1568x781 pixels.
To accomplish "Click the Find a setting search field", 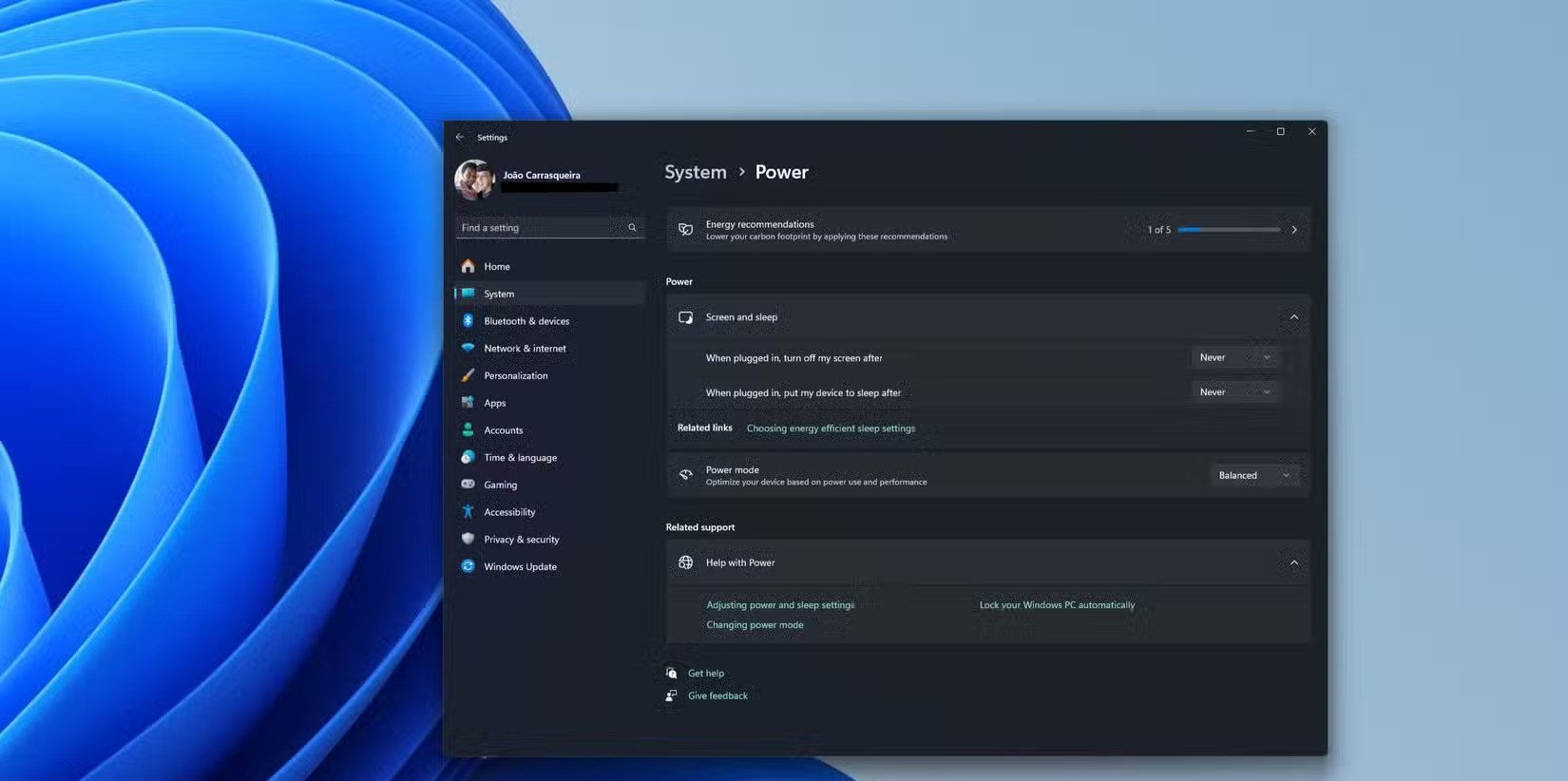I will (x=540, y=228).
